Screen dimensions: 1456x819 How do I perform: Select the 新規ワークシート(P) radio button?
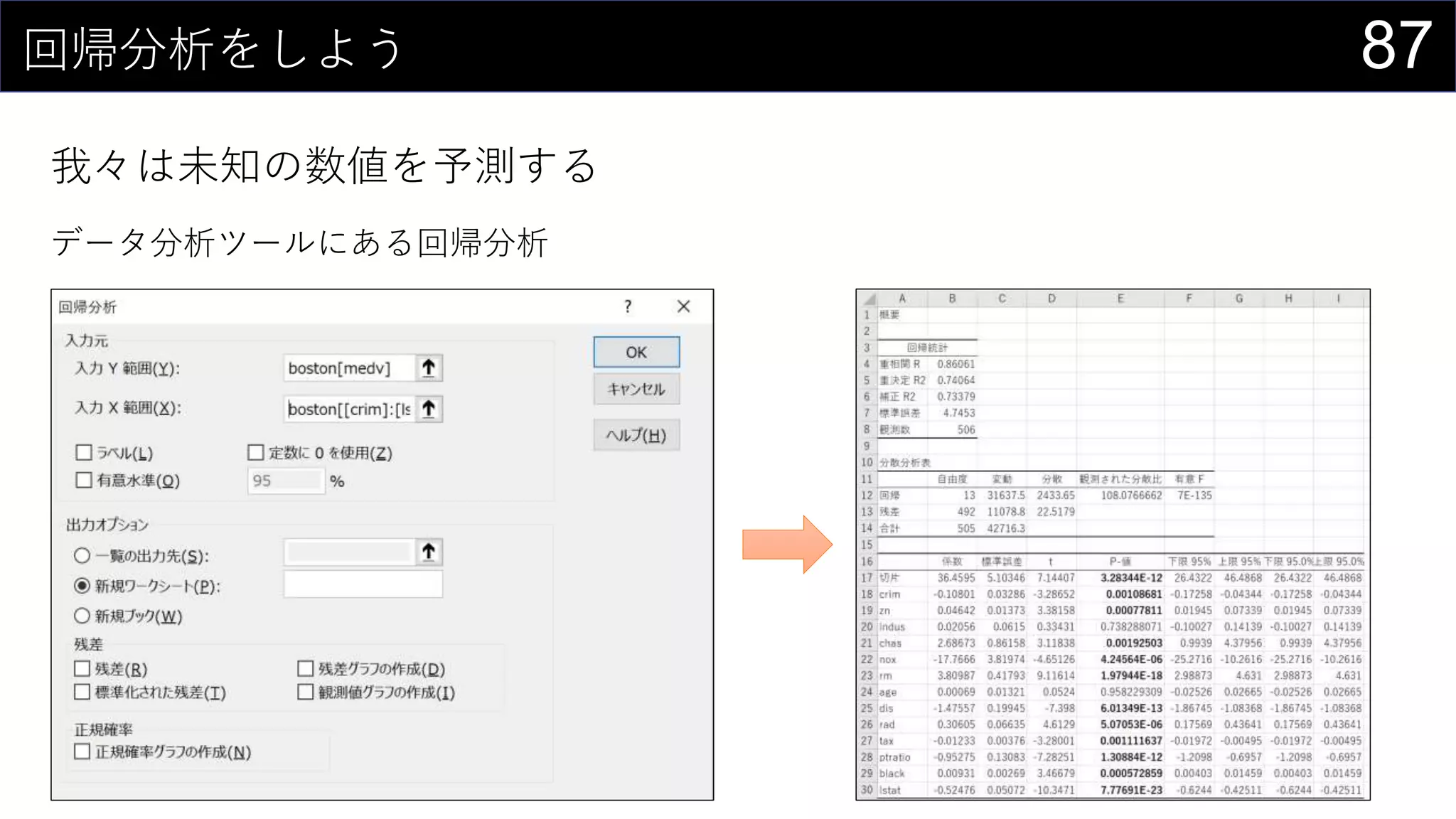click(82, 586)
